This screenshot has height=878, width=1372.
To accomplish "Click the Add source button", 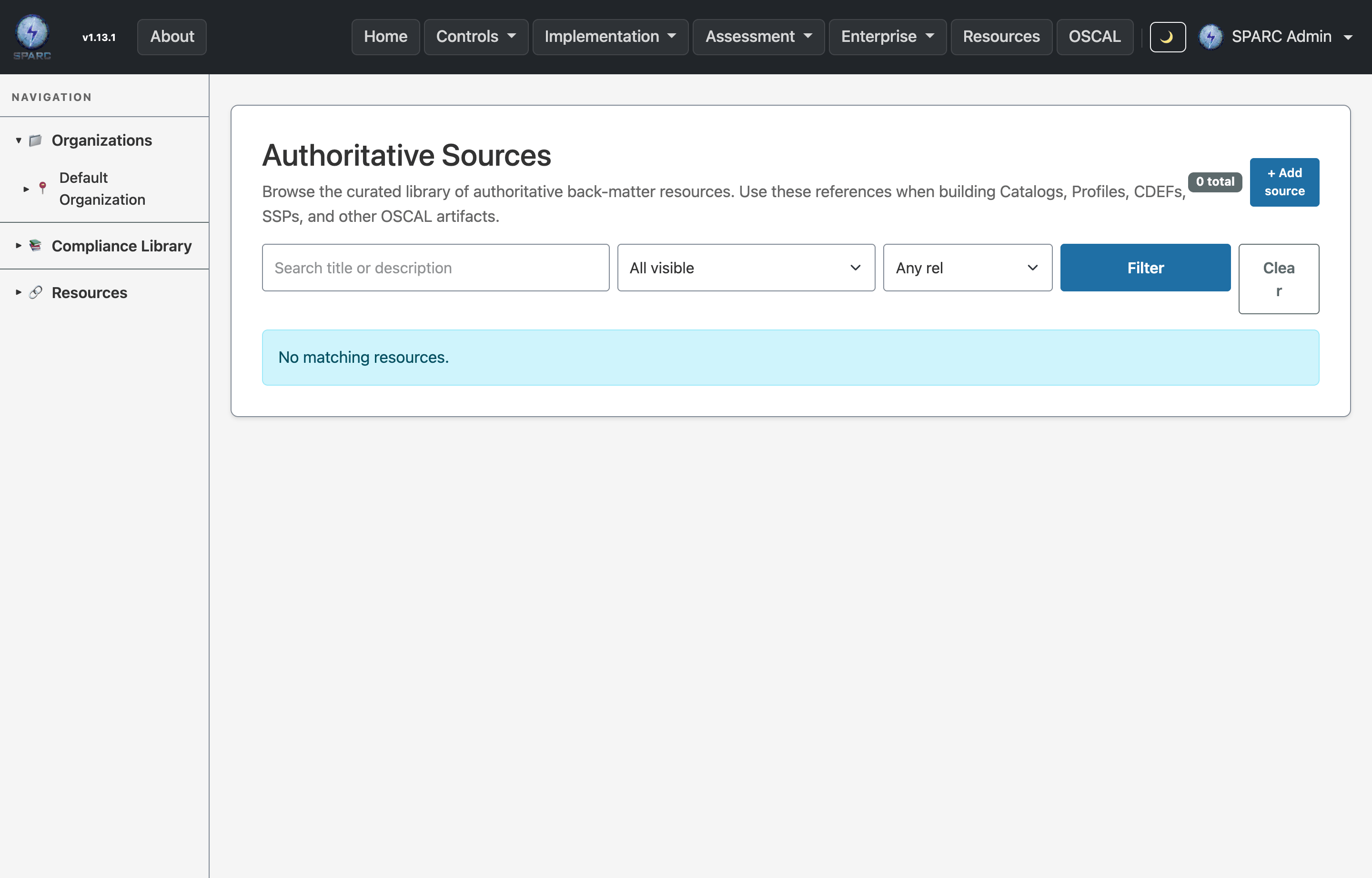I will pyautogui.click(x=1284, y=182).
